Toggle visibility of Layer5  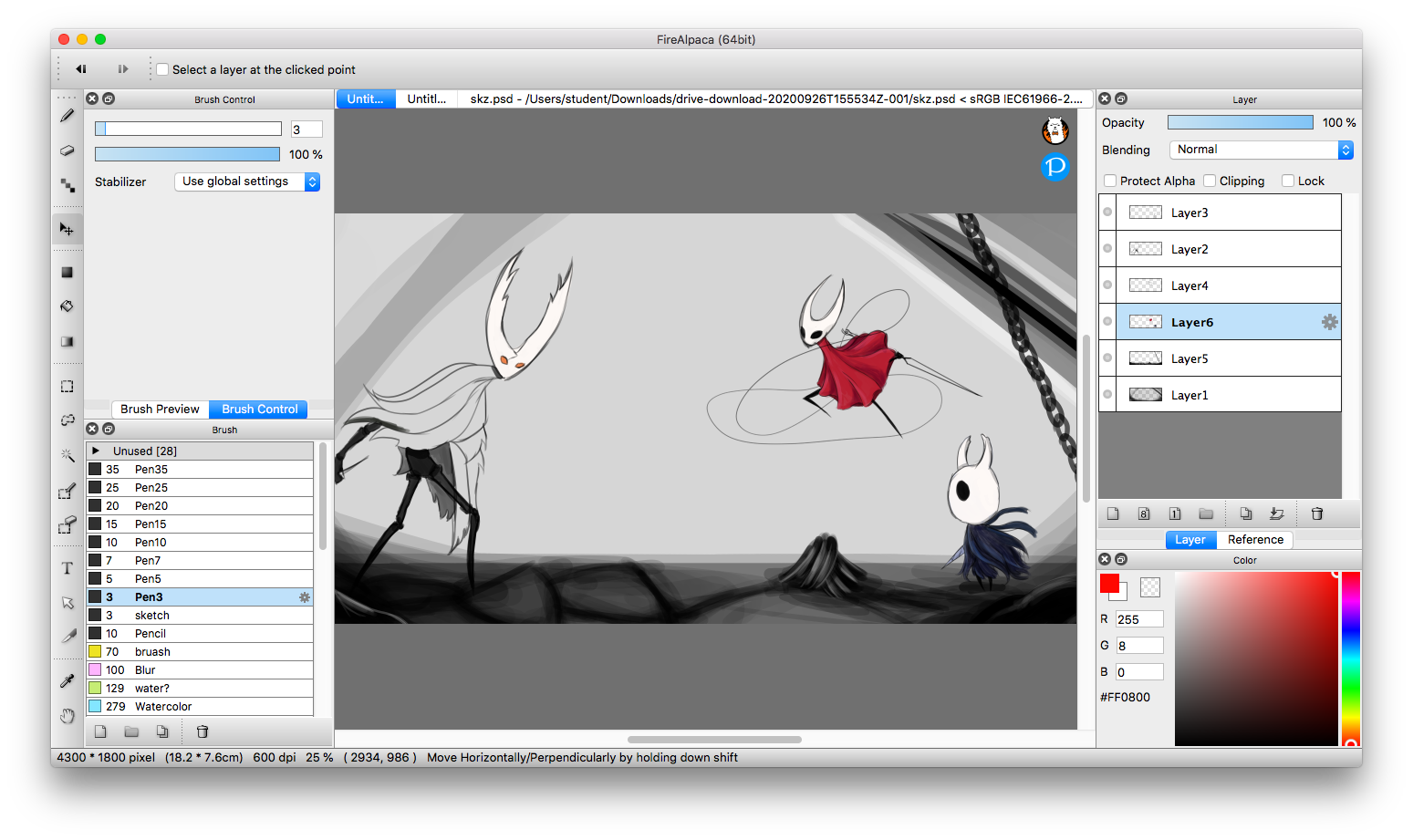coord(1107,358)
